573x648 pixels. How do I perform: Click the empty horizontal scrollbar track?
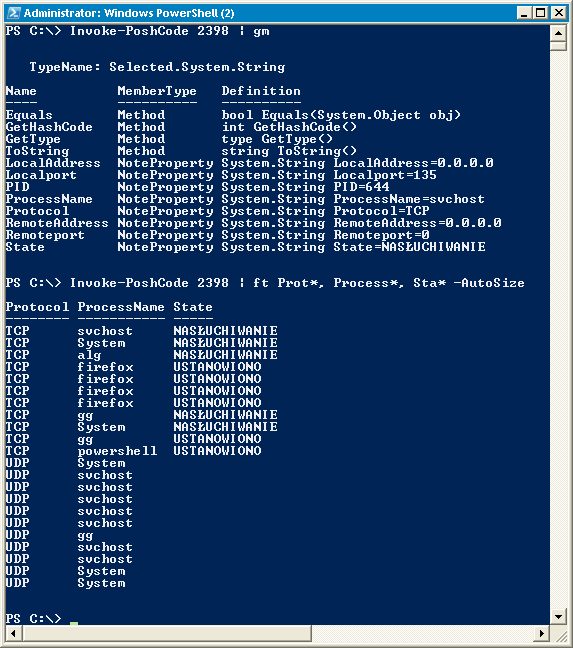pos(423,633)
